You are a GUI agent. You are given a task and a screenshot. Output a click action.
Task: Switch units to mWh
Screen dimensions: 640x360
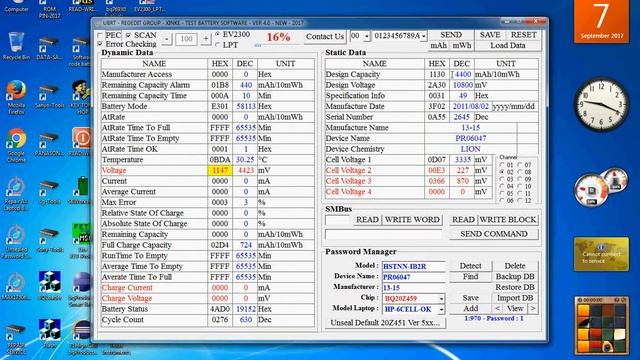461,46
